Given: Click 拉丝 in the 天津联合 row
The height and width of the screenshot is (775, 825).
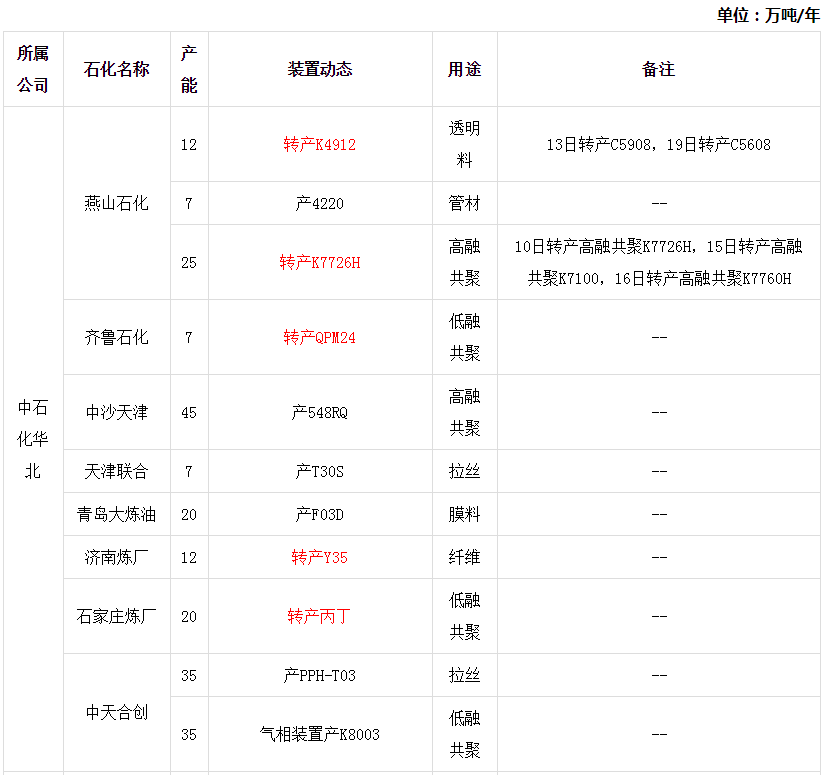Looking at the screenshot, I should tap(465, 471).
